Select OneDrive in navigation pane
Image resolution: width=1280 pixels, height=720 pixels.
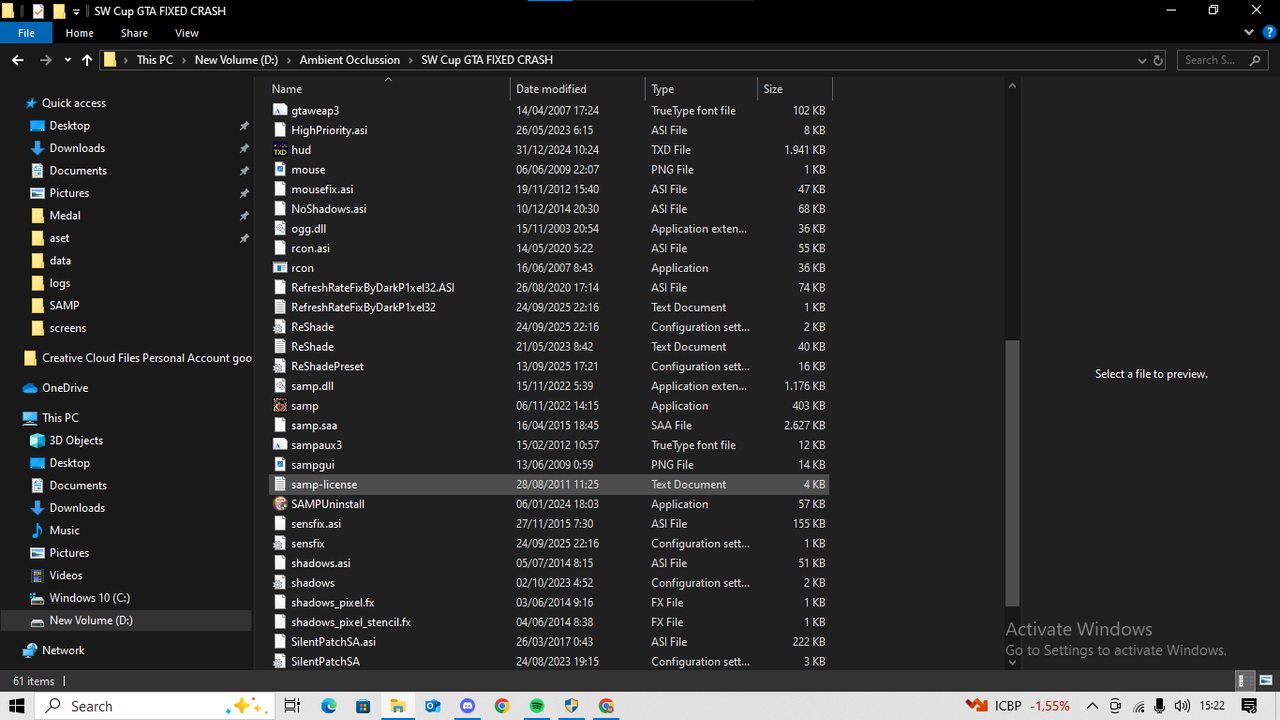point(65,388)
